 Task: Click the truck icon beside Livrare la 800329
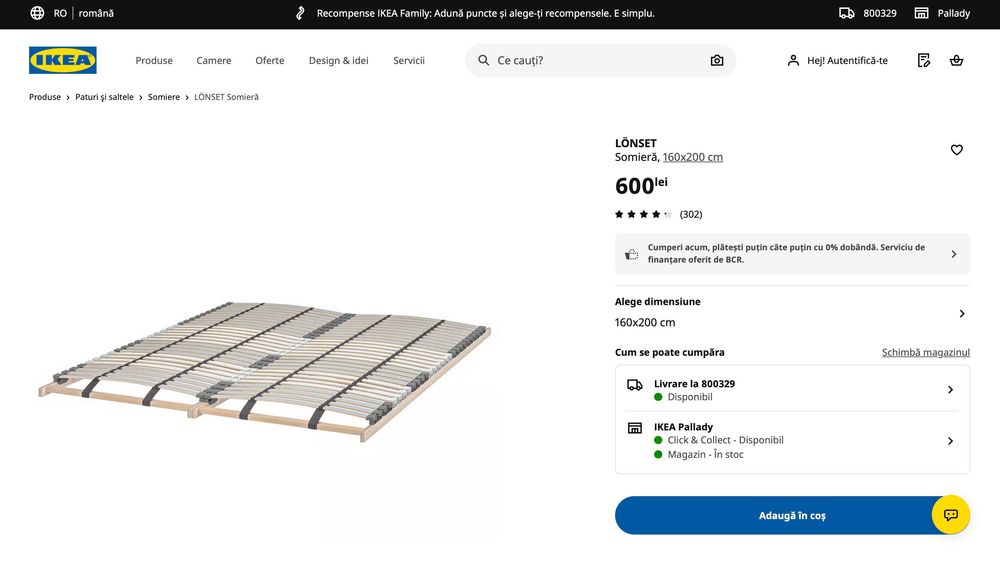pyautogui.click(x=635, y=385)
